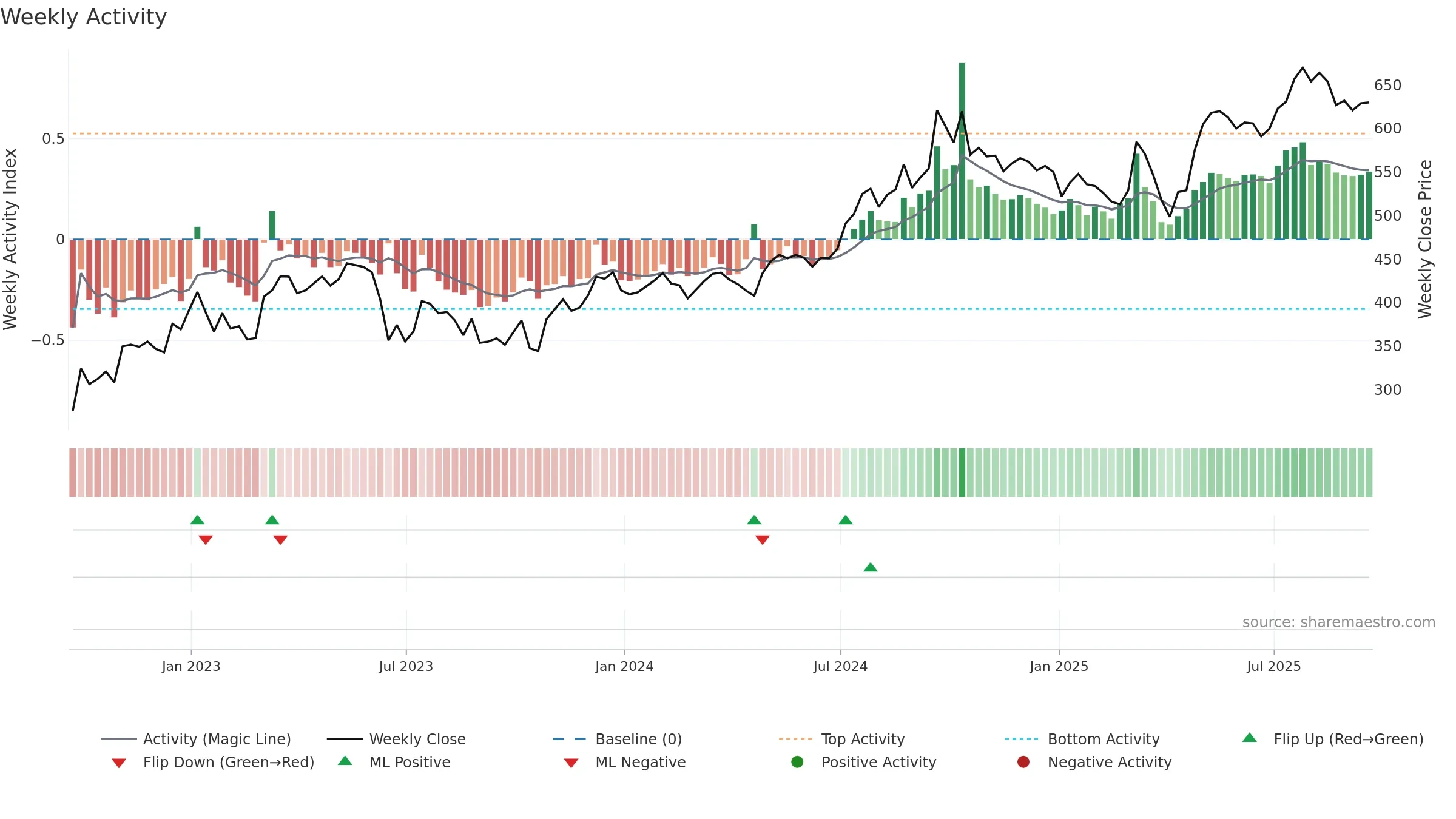Toggle ML Positive legend entry
This screenshot has height=819, width=1456.
(x=394, y=762)
